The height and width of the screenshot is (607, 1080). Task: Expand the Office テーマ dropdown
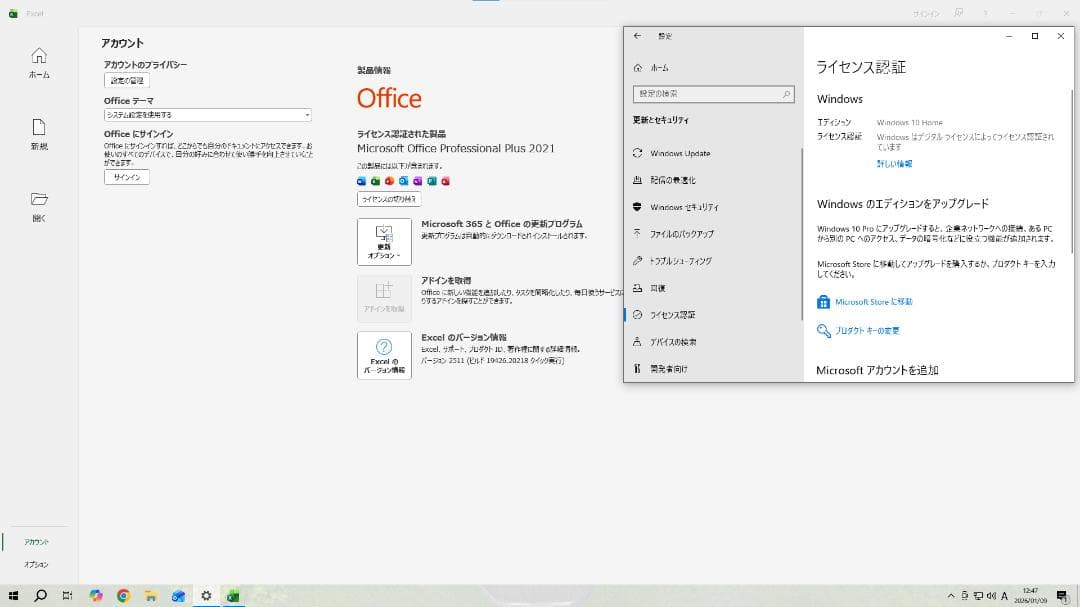(x=208, y=115)
